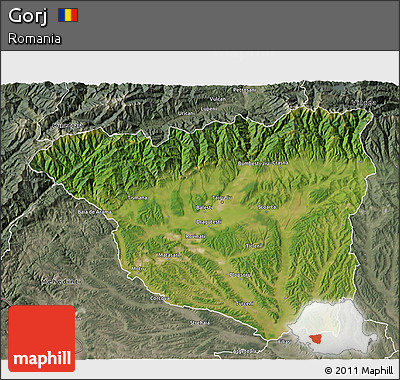Click the Bumbesti-Jiu town label
Viewport: 400px width, 380px height.
(x=254, y=163)
